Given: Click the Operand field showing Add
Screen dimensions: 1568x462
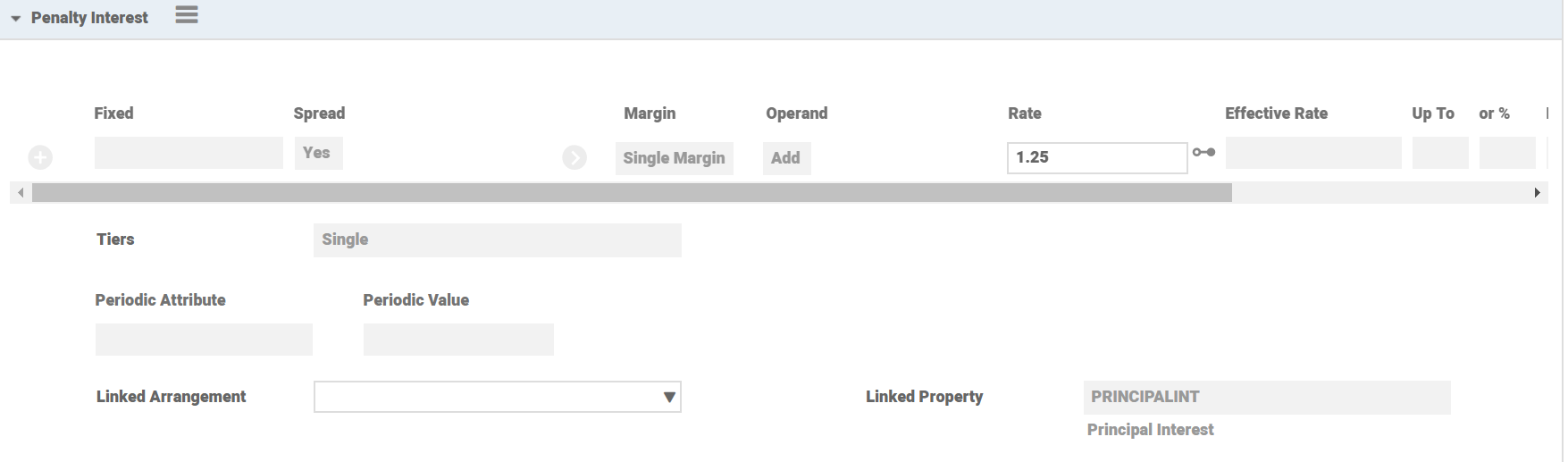Looking at the screenshot, I should click(x=786, y=158).
